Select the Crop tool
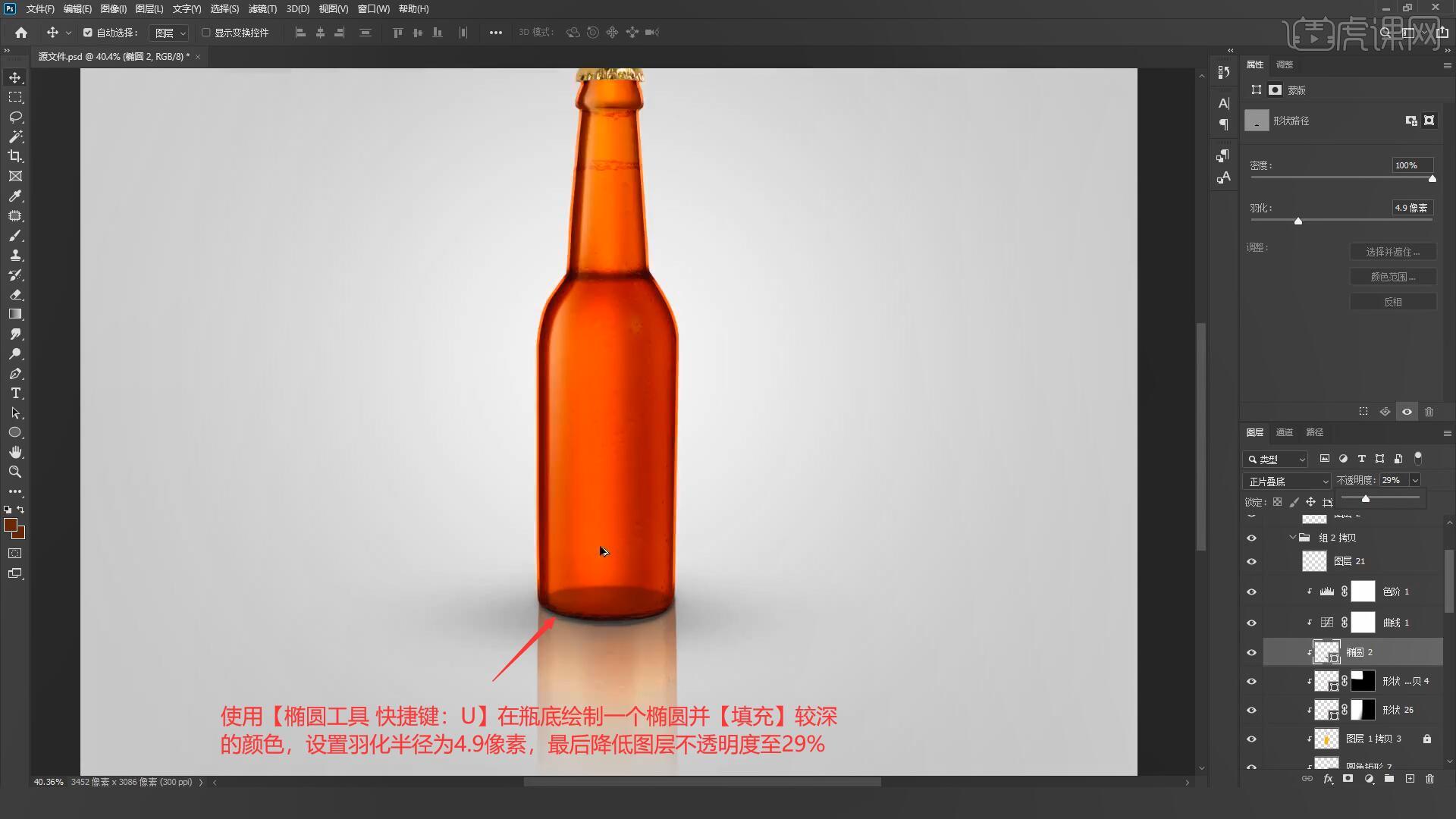The height and width of the screenshot is (819, 1456). (x=15, y=156)
